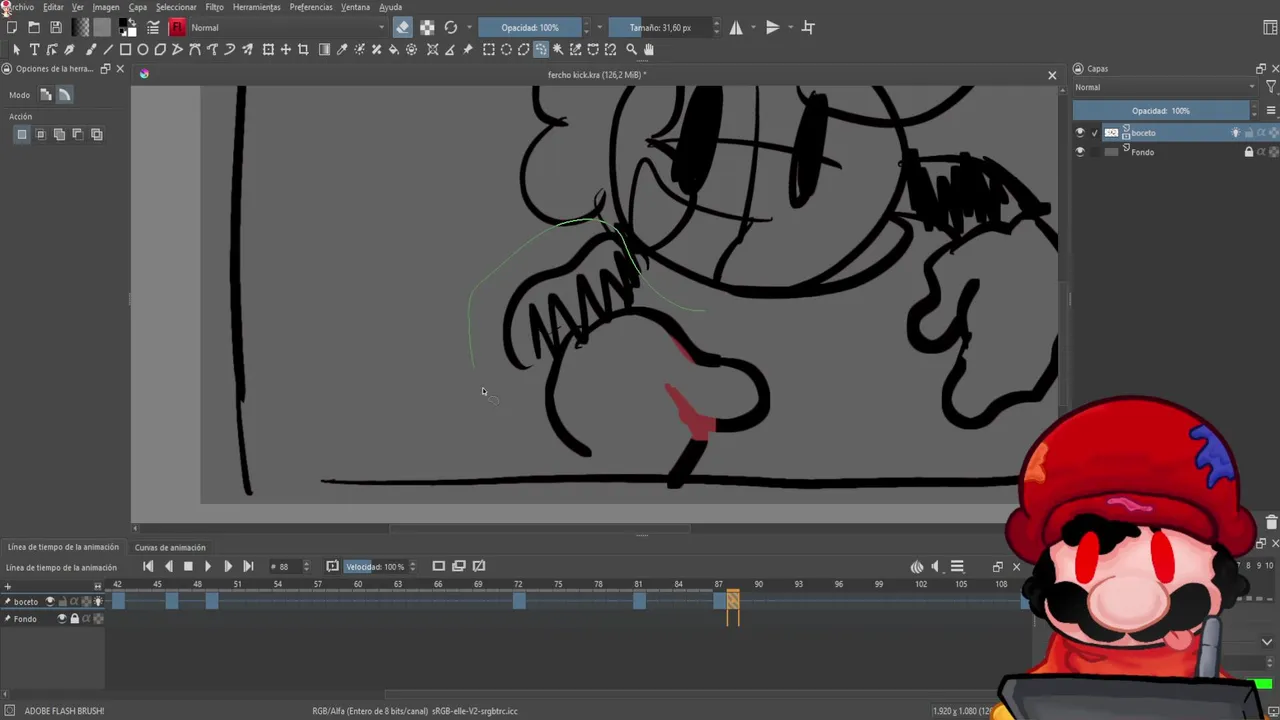This screenshot has height=720, width=1280.
Task: Select the Color Sampler eyedropper tool
Action: (x=341, y=49)
